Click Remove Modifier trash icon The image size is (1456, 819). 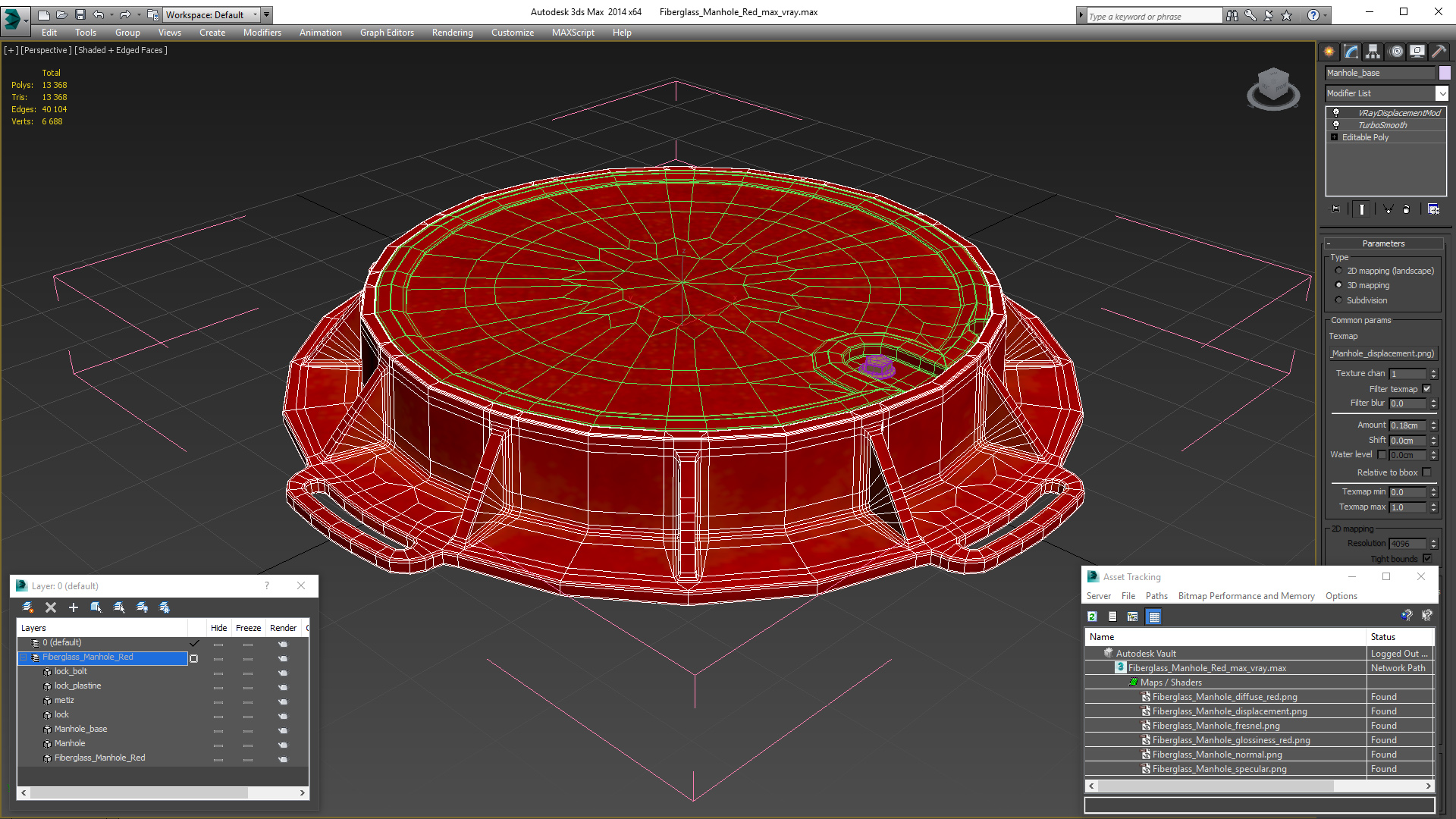(1407, 209)
